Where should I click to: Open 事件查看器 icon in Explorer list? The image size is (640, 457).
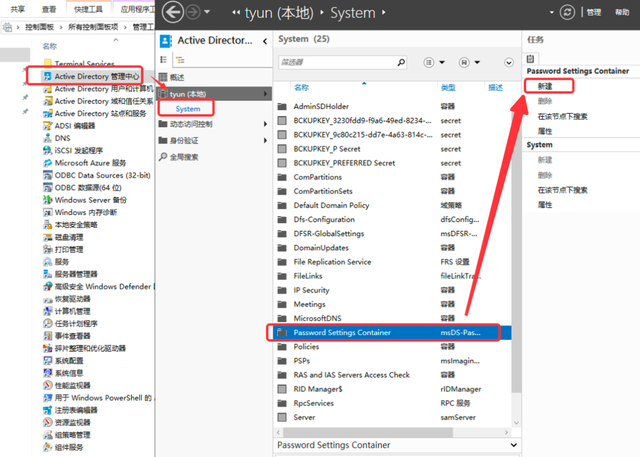point(48,336)
